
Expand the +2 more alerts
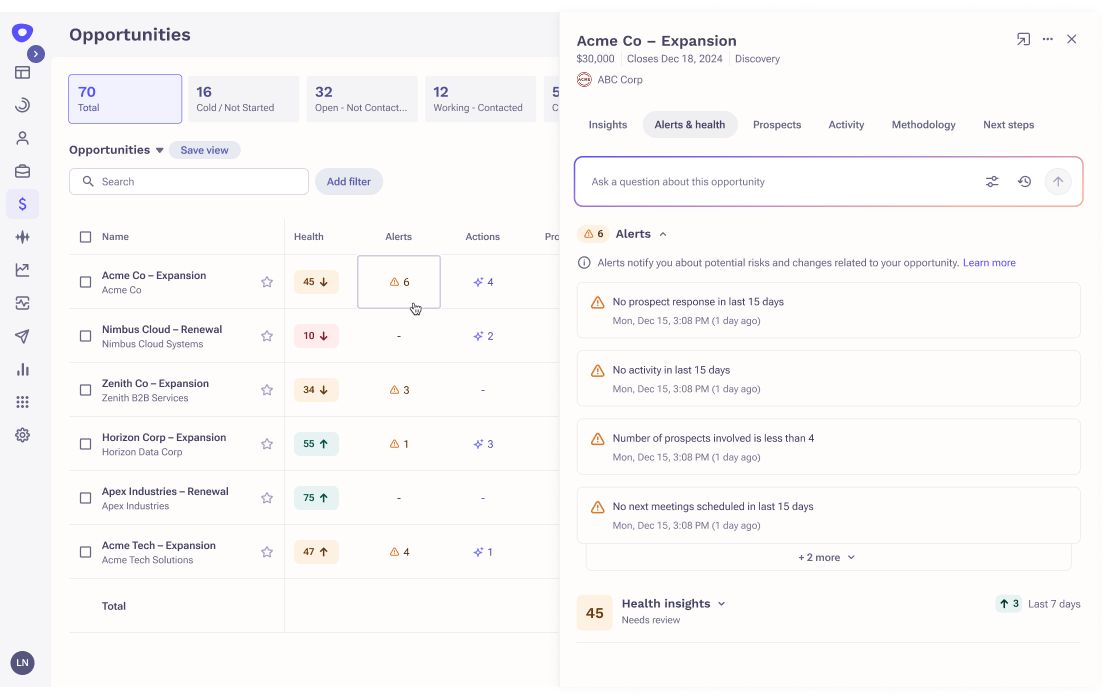(826, 557)
